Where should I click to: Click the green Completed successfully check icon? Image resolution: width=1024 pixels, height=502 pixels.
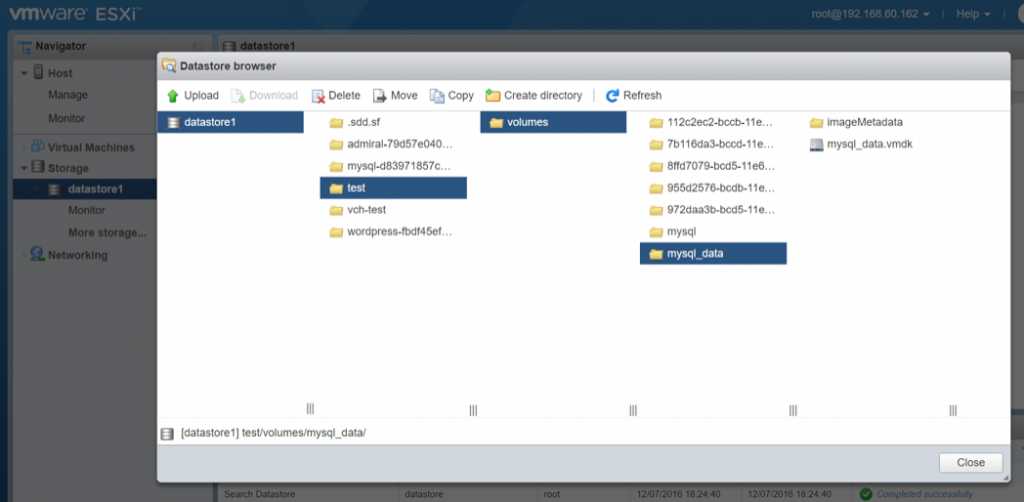(866, 494)
